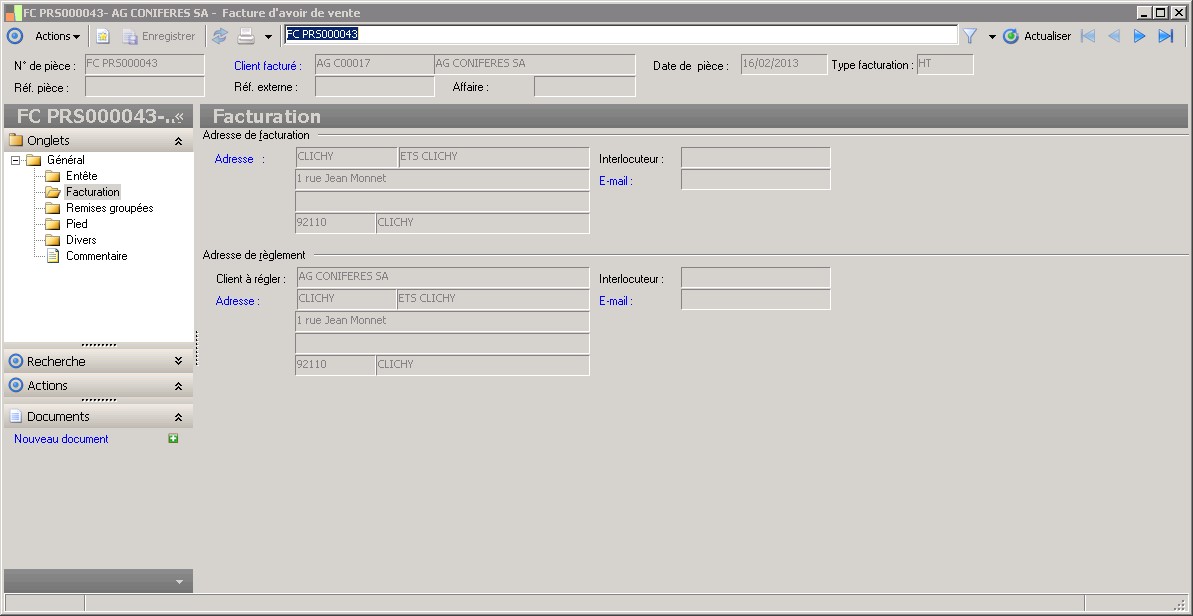Open the printer options dropdown arrow
The image size is (1193, 616).
pyautogui.click(x=268, y=37)
